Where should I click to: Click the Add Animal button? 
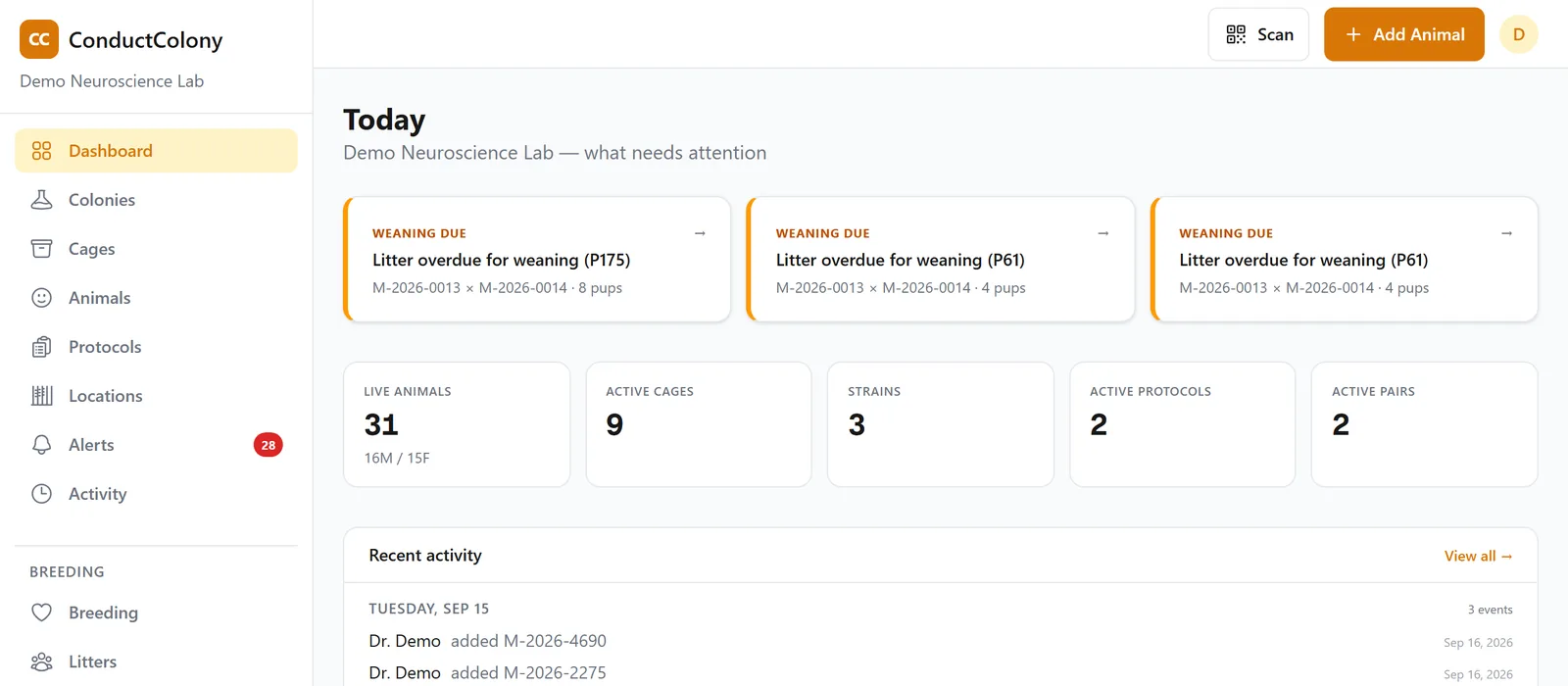tap(1404, 34)
